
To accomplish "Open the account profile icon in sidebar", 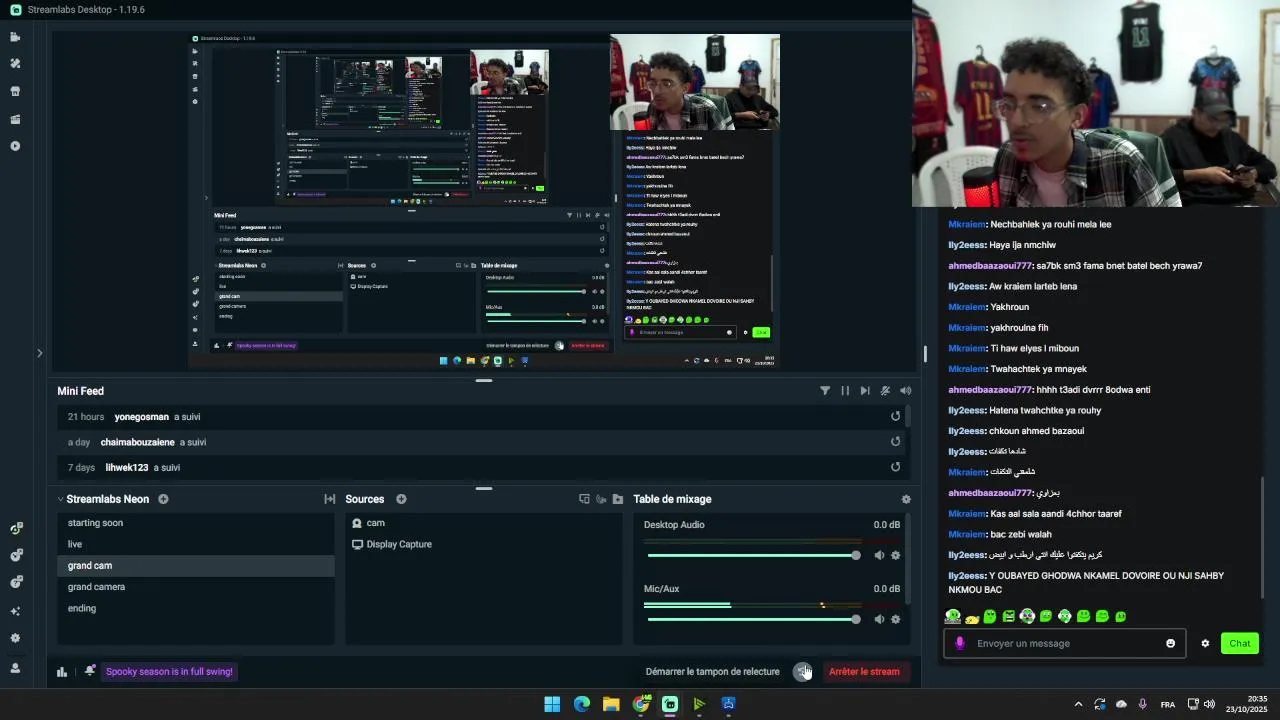I will click(x=15, y=668).
